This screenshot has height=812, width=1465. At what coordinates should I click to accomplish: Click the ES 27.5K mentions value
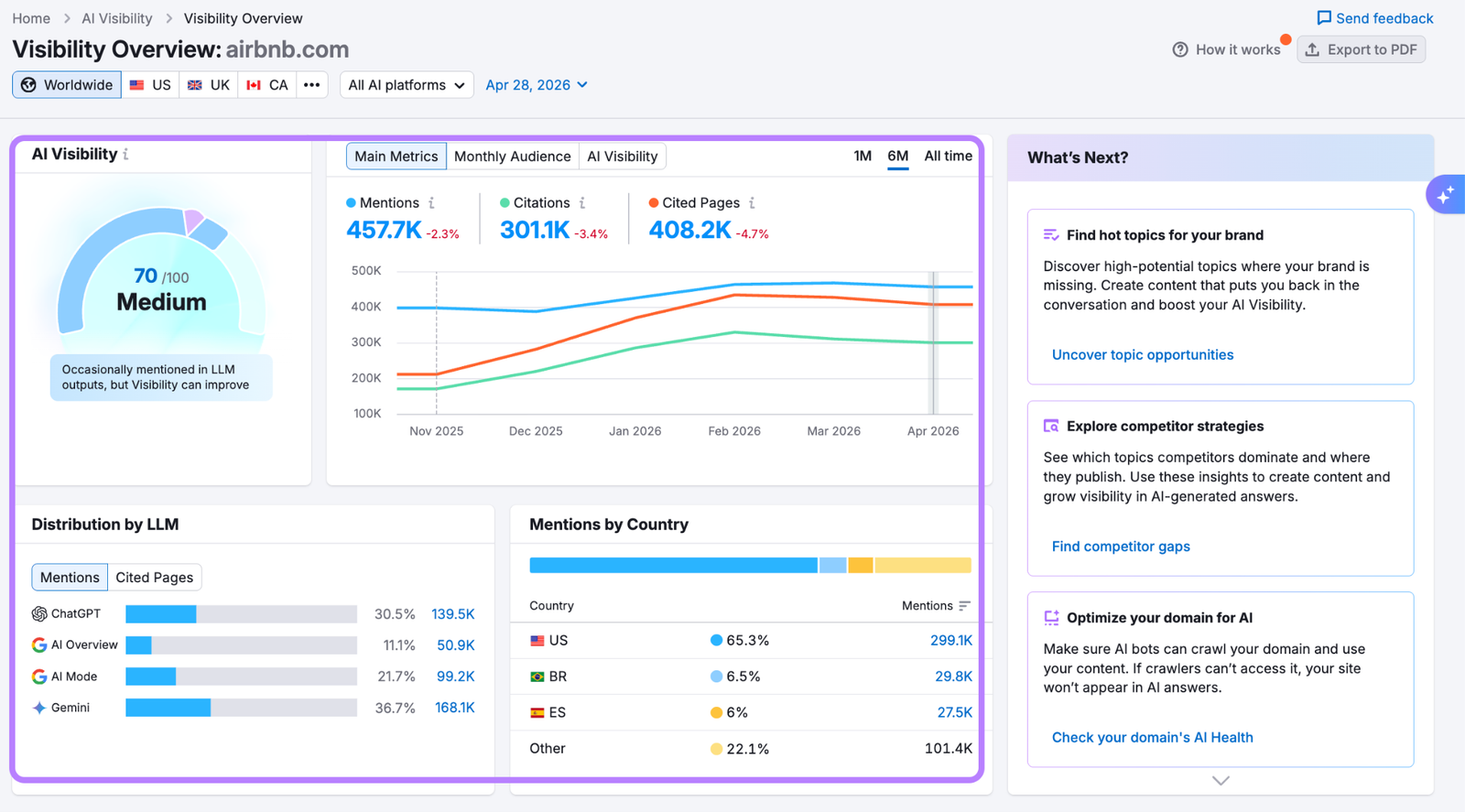[954, 712]
